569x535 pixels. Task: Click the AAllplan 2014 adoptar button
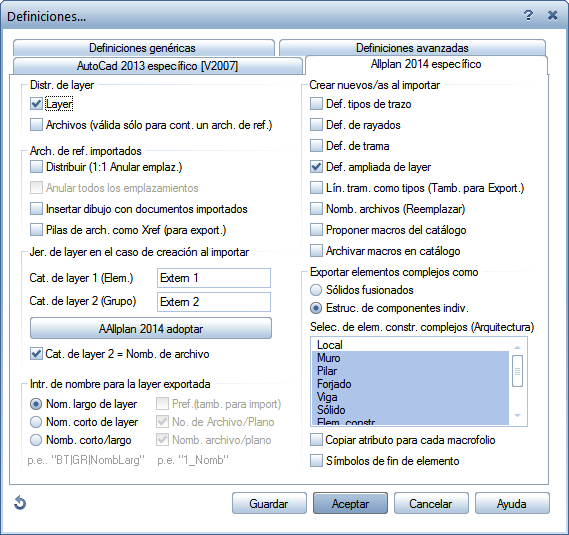[x=151, y=328]
